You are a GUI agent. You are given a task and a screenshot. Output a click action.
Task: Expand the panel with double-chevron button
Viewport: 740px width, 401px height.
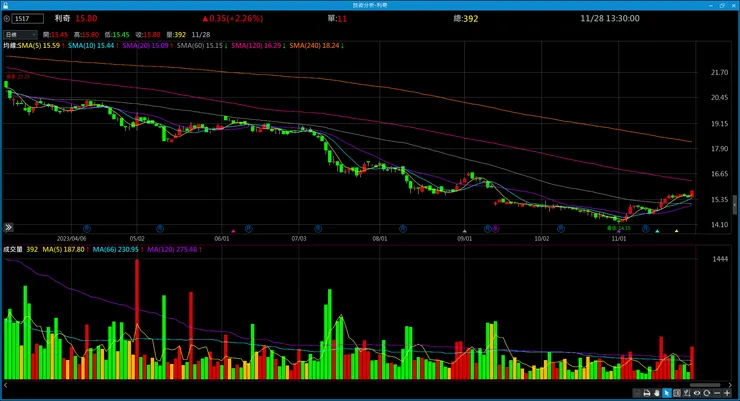8,227
